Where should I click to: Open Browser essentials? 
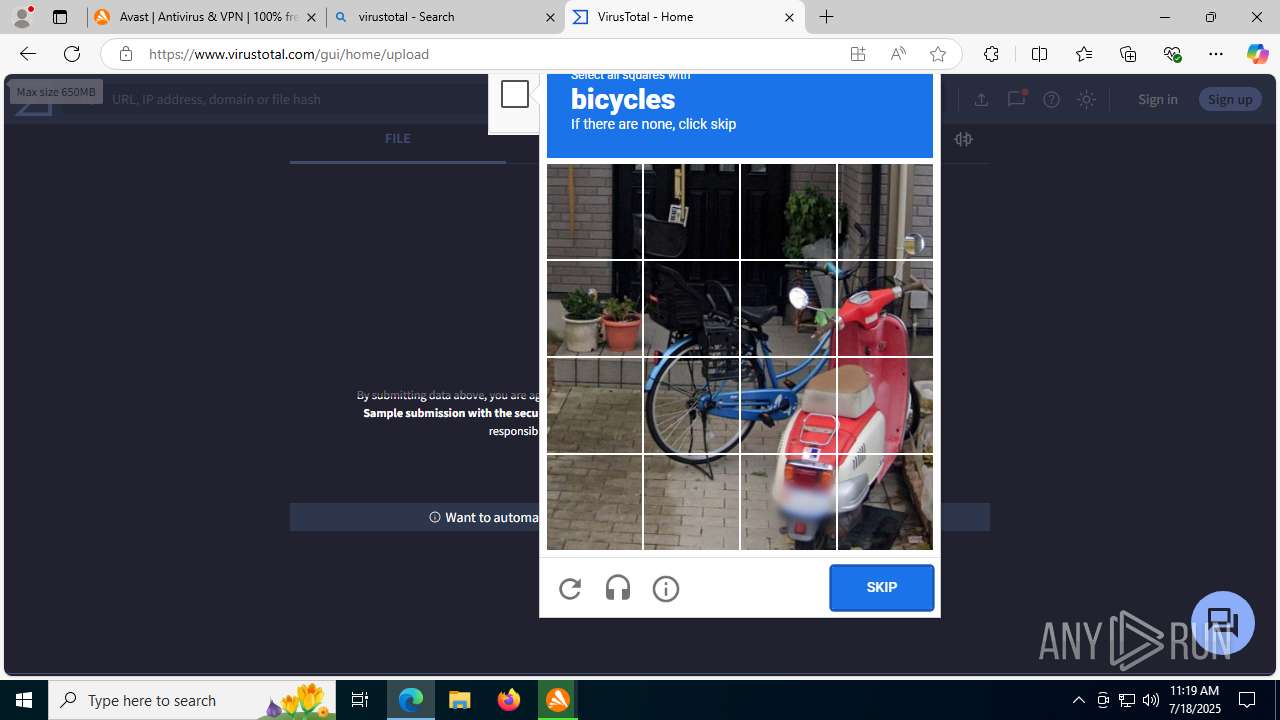click(x=1172, y=54)
